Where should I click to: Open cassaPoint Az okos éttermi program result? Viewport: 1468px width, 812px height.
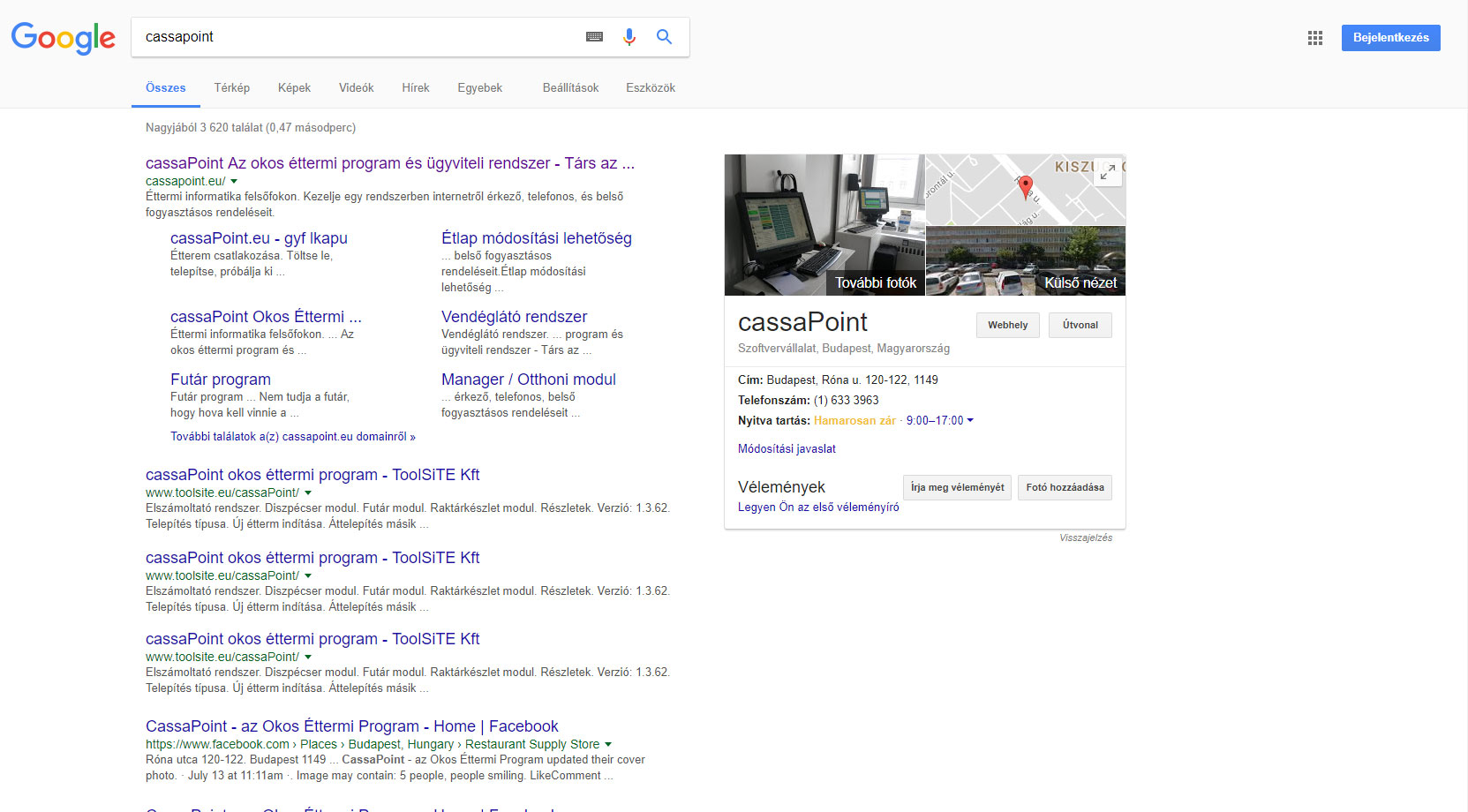[x=390, y=163]
